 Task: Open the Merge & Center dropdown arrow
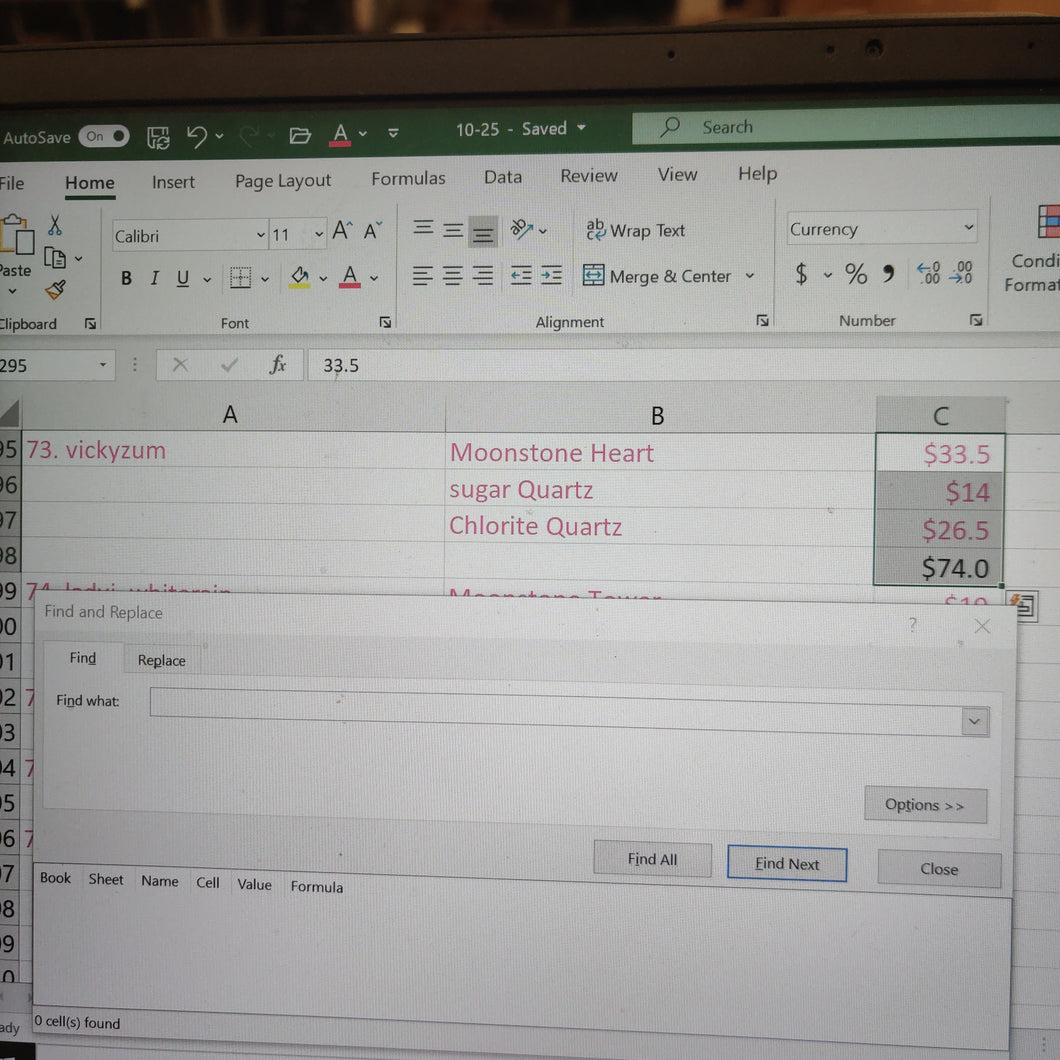[750, 276]
